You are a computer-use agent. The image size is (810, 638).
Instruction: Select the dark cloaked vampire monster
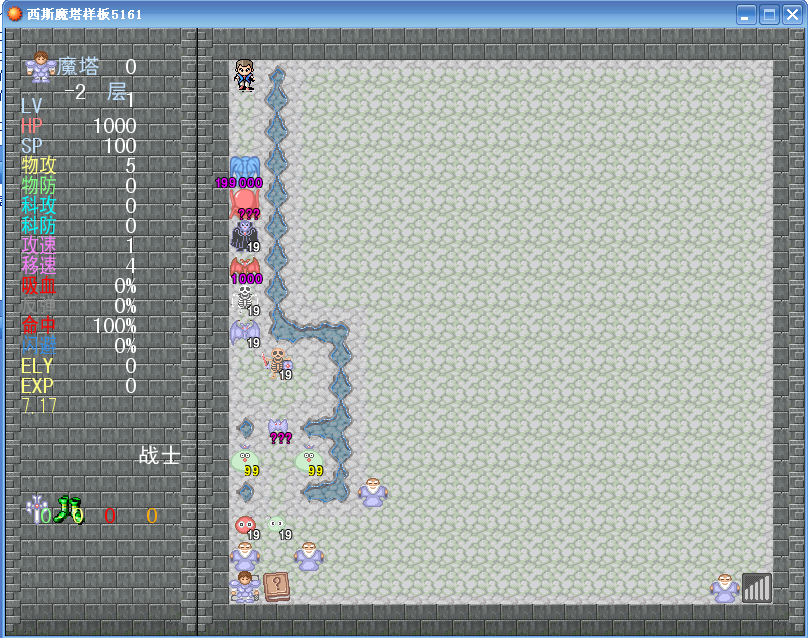[245, 236]
